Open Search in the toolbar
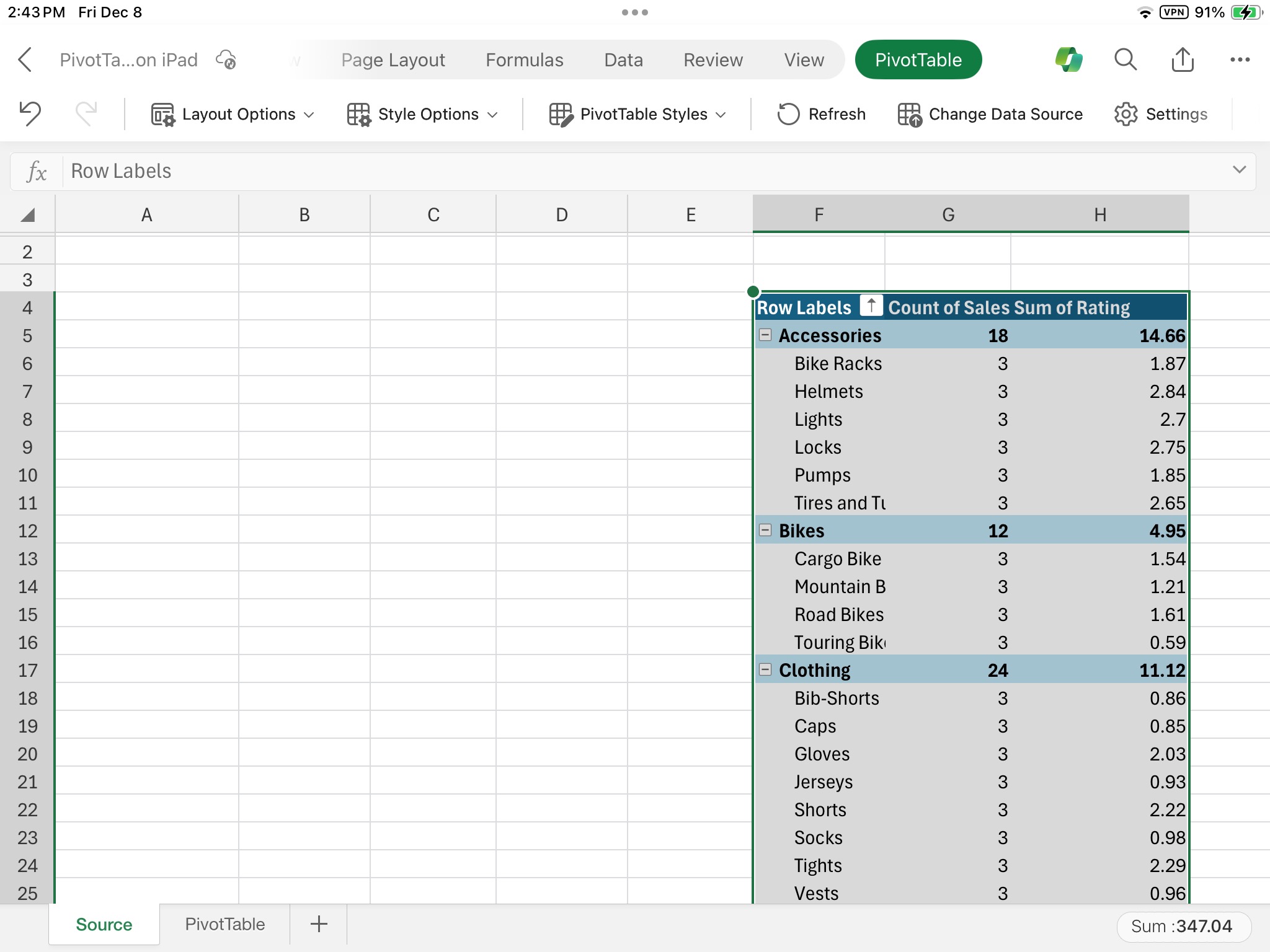 [x=1125, y=59]
